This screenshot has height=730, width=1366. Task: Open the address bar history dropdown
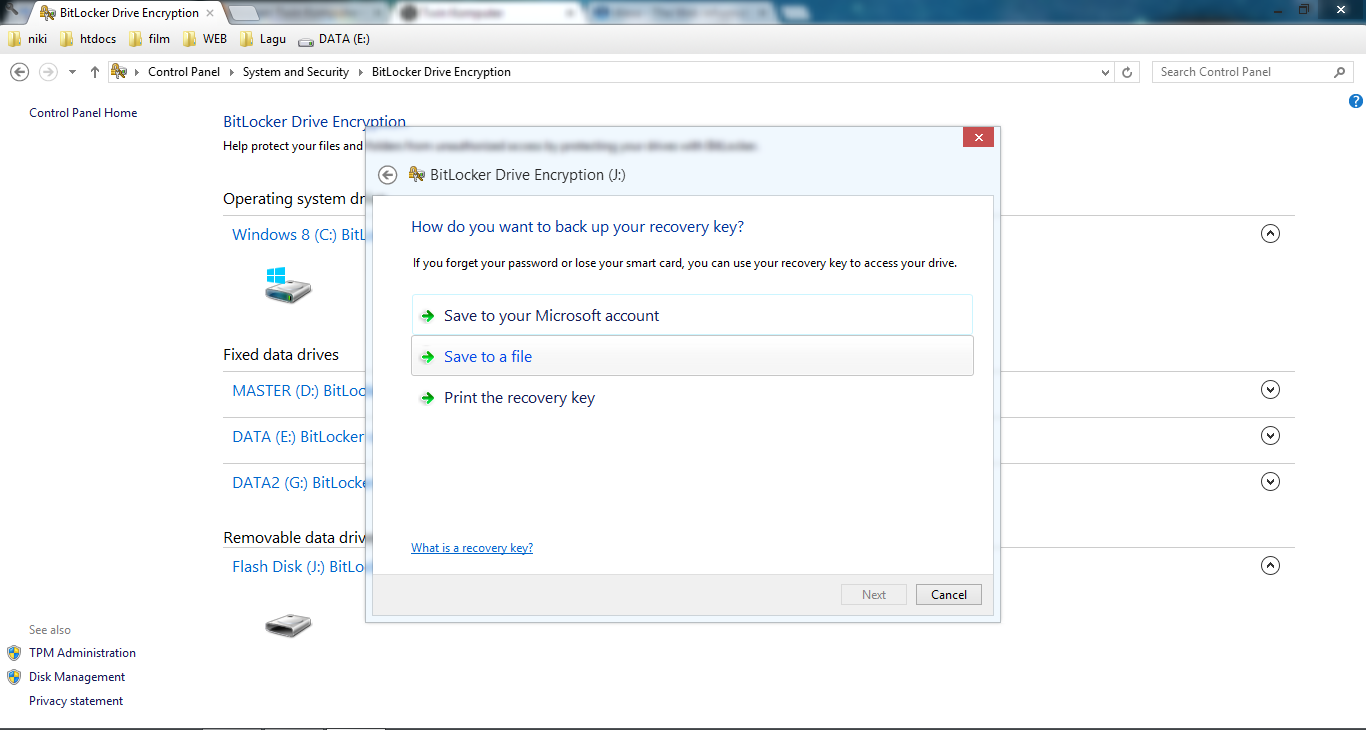click(1105, 72)
